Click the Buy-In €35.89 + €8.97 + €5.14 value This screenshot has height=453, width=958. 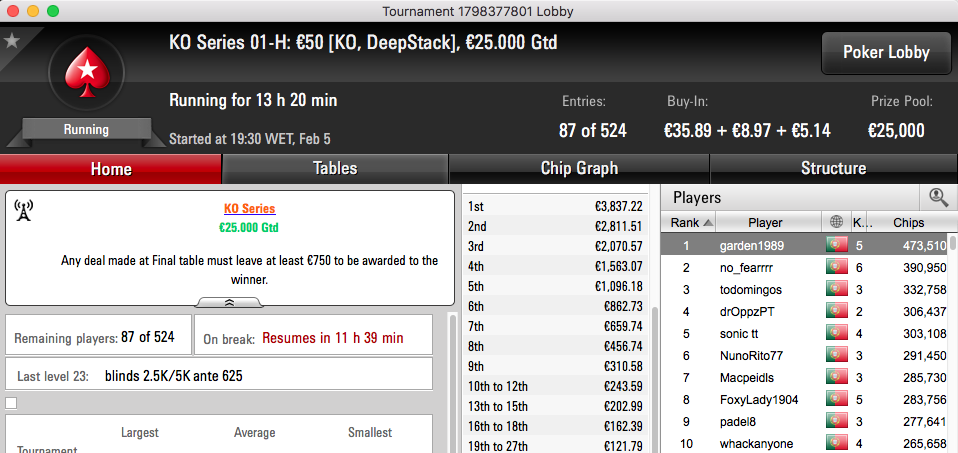click(x=747, y=130)
